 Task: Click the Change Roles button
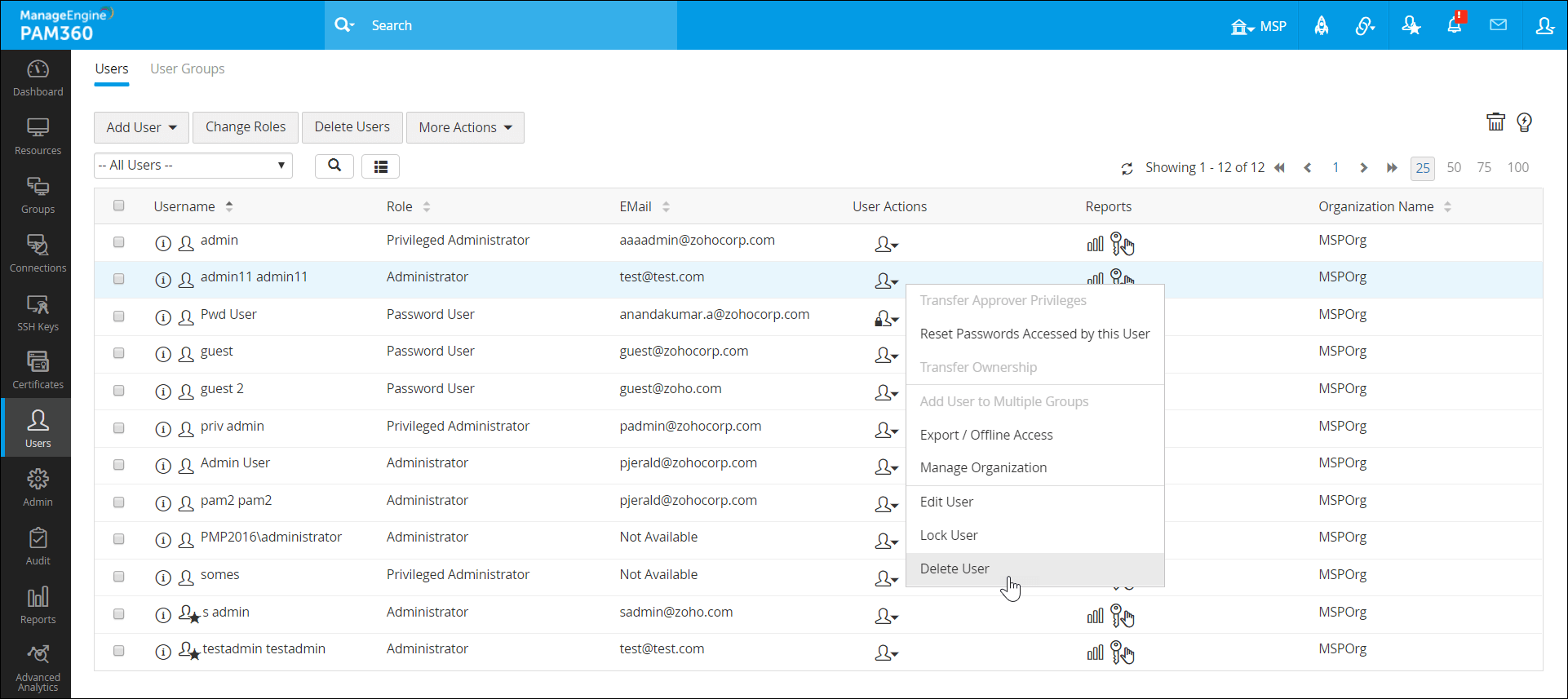pos(246,127)
